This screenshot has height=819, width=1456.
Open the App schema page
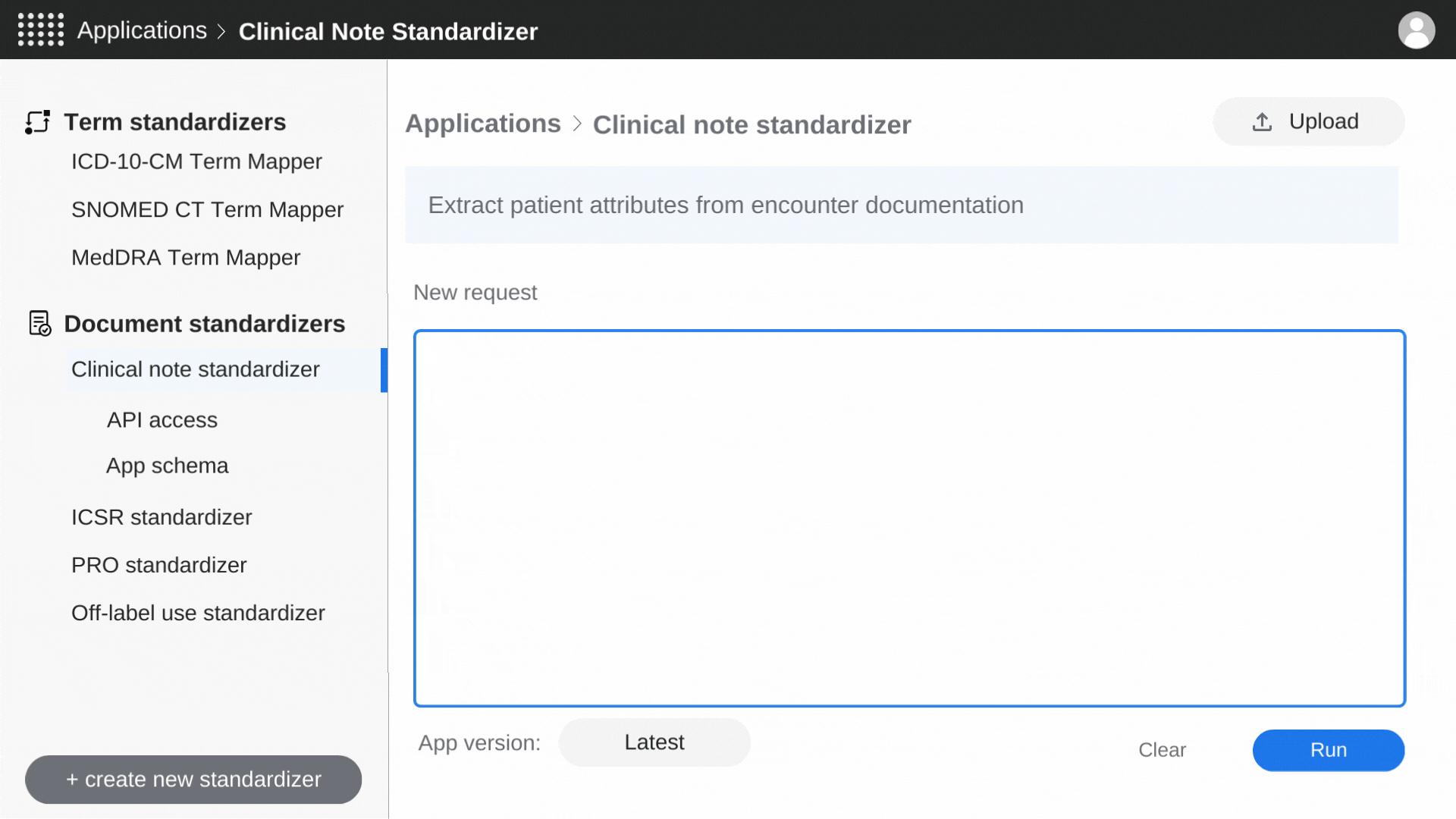(167, 465)
